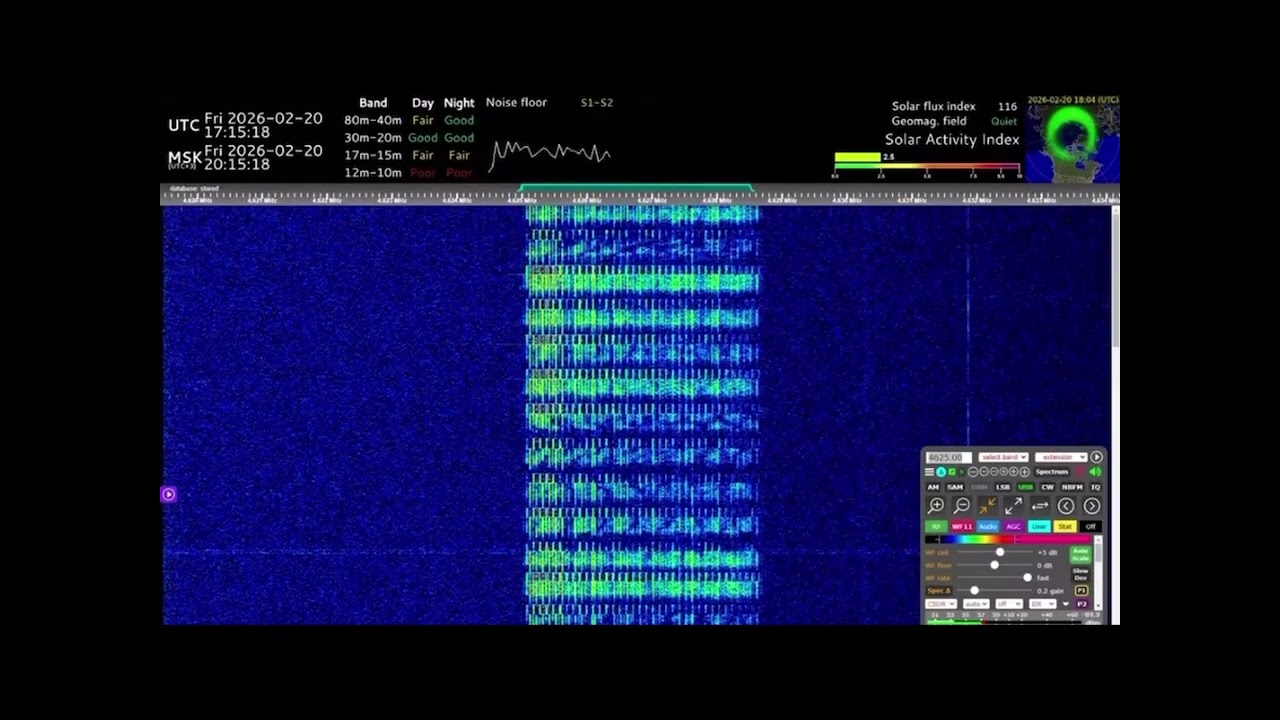
Task: Click the play button beside extension menu
Action: [1097, 457]
